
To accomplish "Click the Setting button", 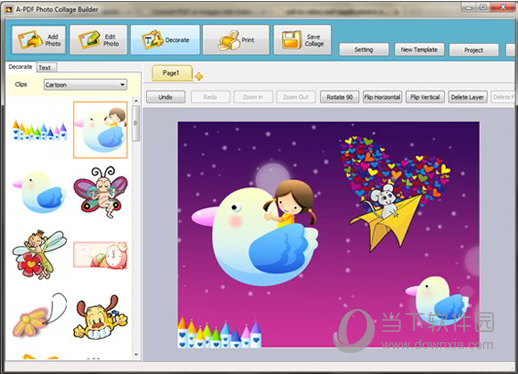I will click(364, 50).
